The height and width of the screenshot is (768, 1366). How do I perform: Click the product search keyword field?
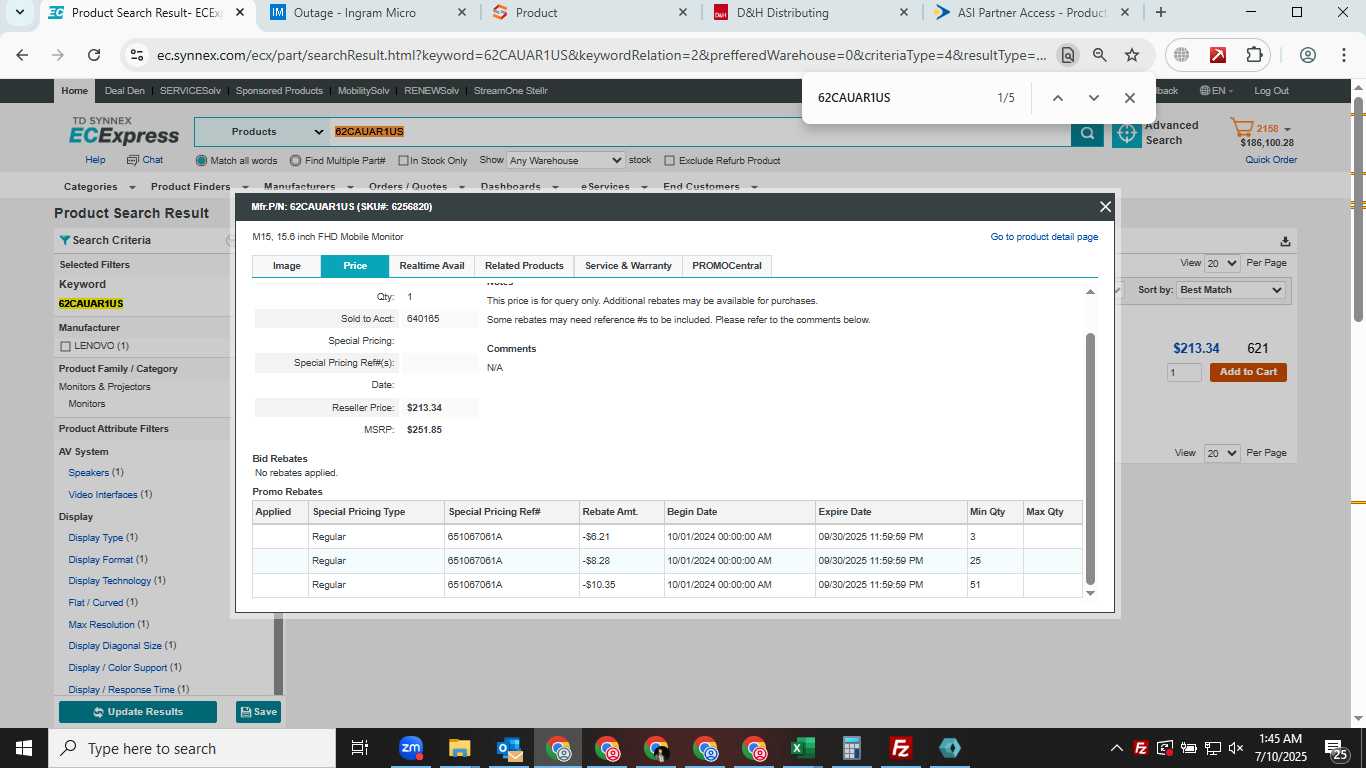pyautogui.click(x=700, y=132)
